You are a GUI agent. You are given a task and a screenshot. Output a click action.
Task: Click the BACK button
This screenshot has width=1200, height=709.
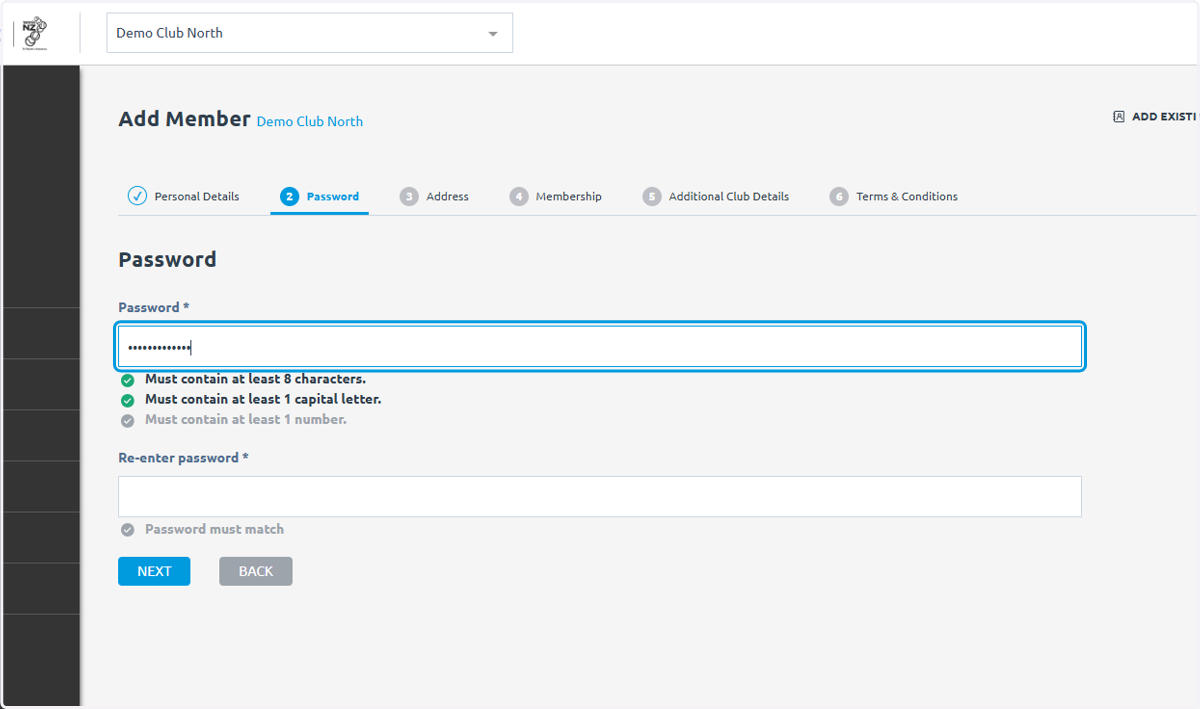tap(256, 571)
